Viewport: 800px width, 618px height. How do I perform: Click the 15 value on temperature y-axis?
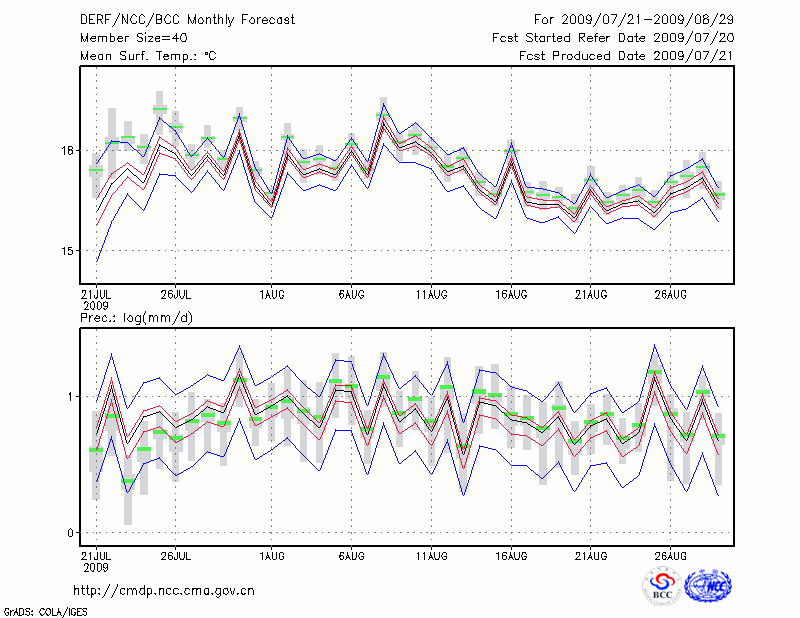(x=67, y=250)
